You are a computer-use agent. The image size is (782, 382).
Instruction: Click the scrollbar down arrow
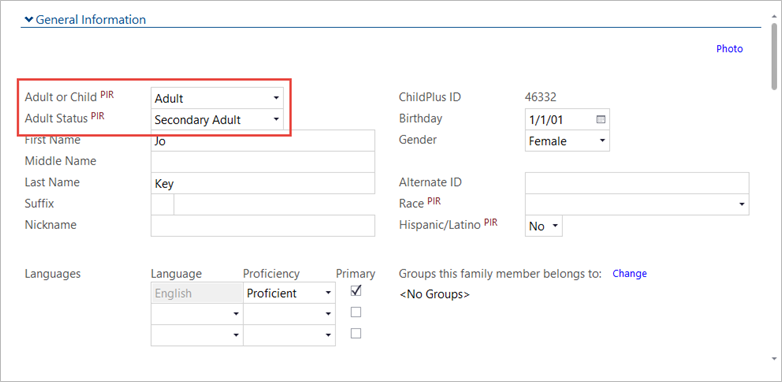click(x=774, y=358)
